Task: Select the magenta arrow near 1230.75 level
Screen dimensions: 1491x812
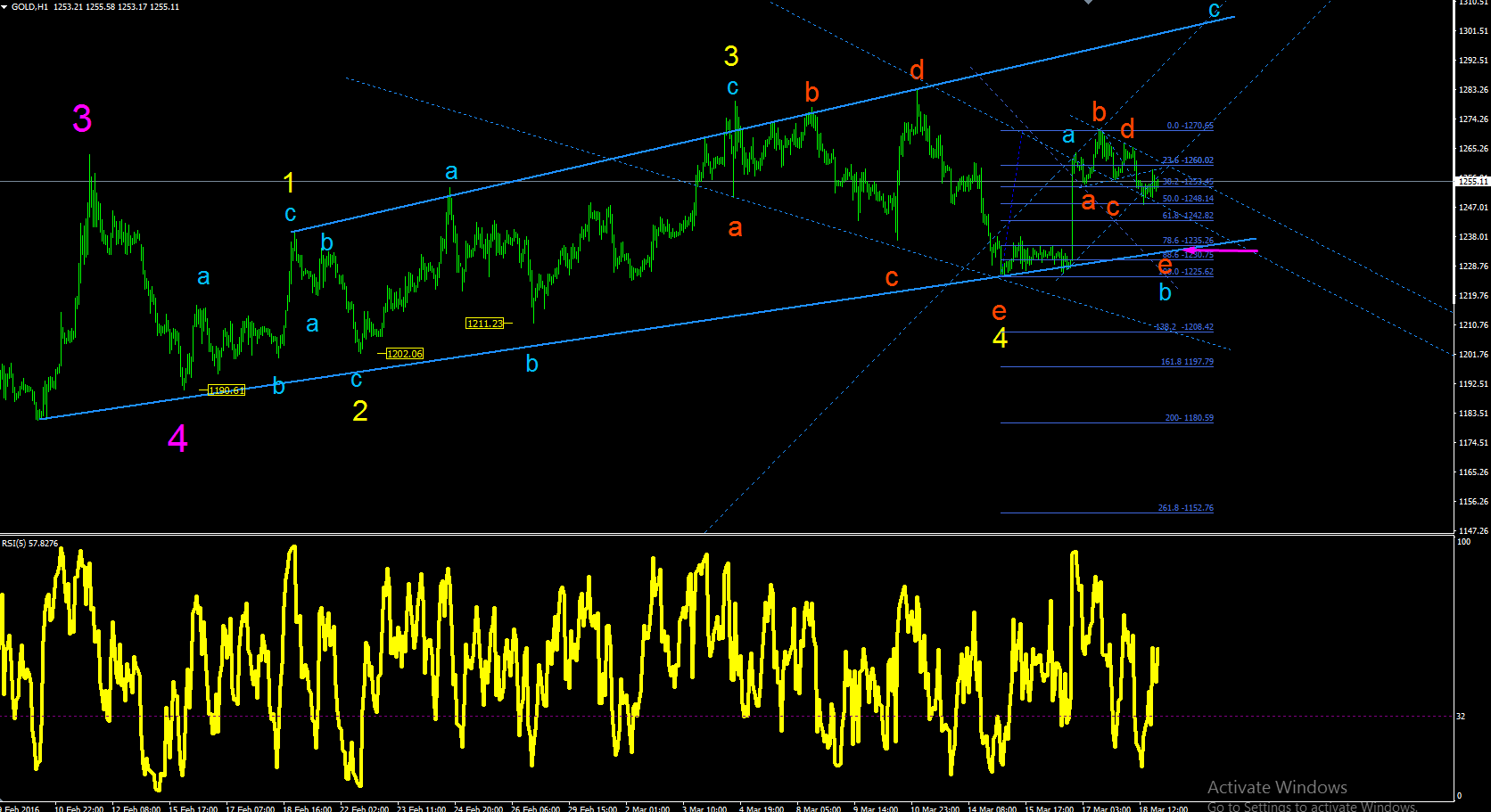Action: pos(1221,250)
